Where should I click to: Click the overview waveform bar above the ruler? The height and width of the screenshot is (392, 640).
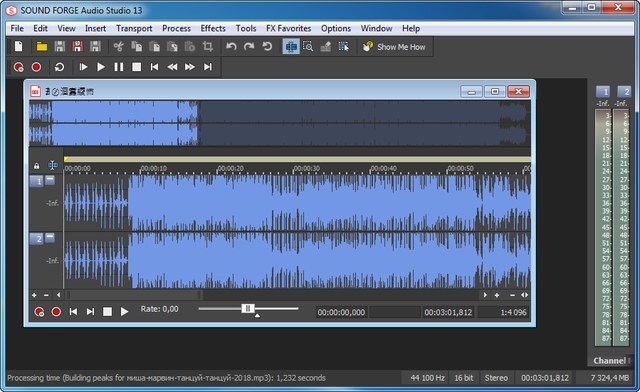[x=280, y=123]
